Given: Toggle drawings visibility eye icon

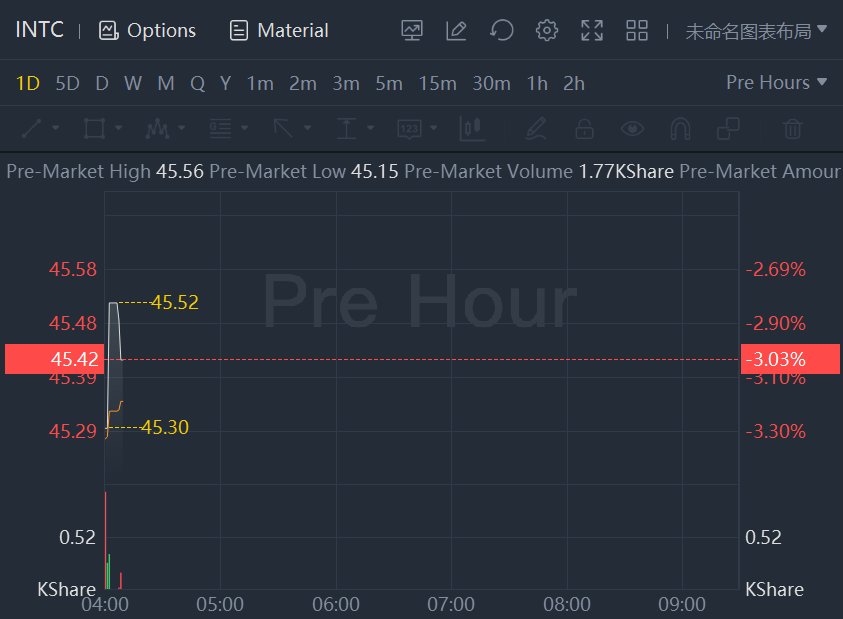Looking at the screenshot, I should [631, 129].
